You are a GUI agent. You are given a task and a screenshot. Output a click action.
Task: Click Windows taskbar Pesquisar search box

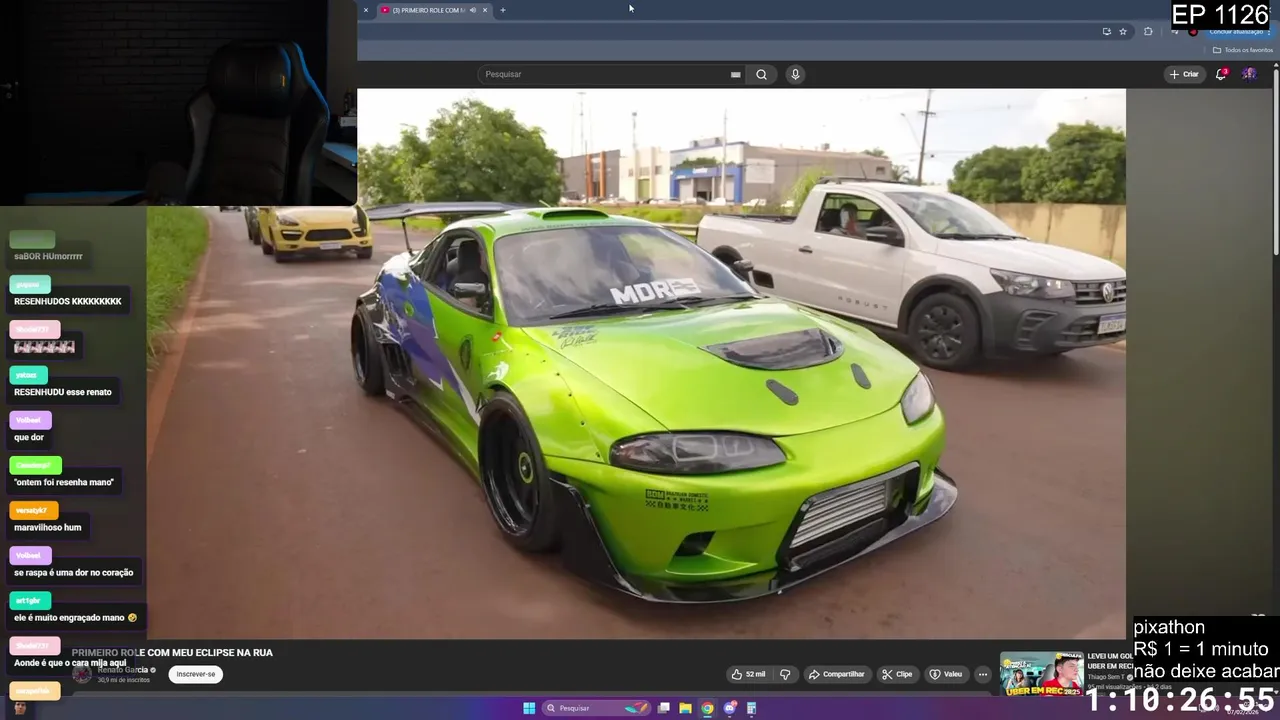coord(597,708)
